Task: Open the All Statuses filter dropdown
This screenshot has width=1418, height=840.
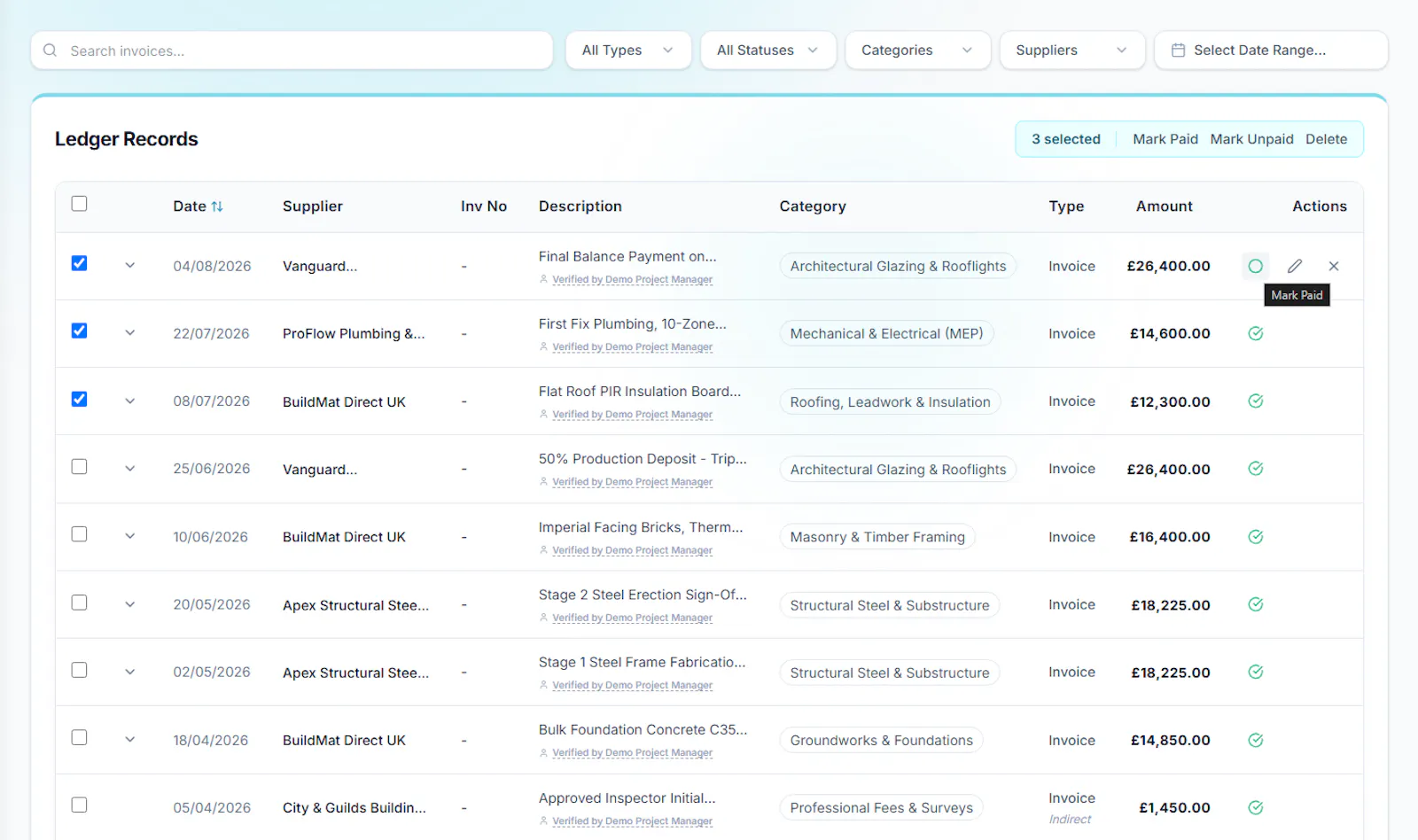Action: tap(767, 51)
